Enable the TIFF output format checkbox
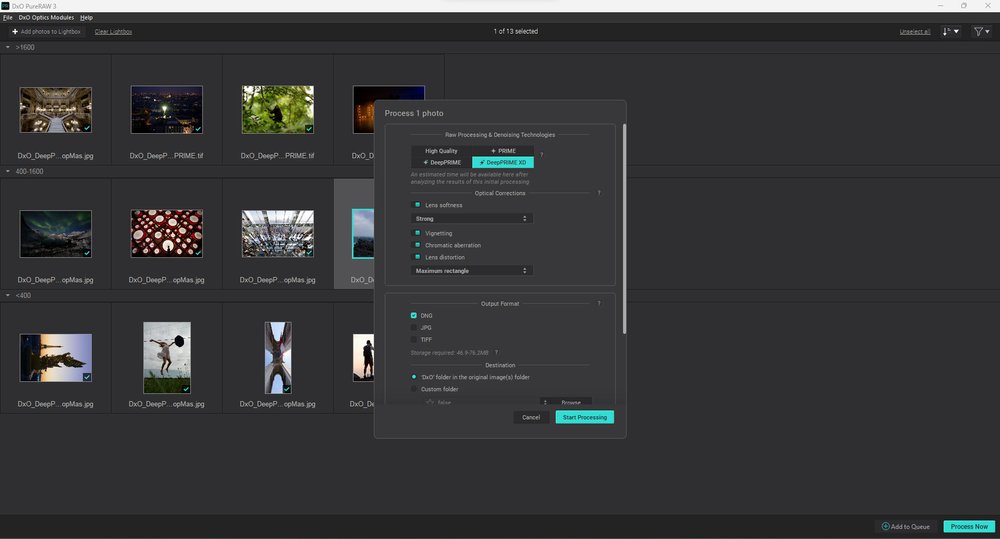The image size is (1000, 539). [x=414, y=339]
